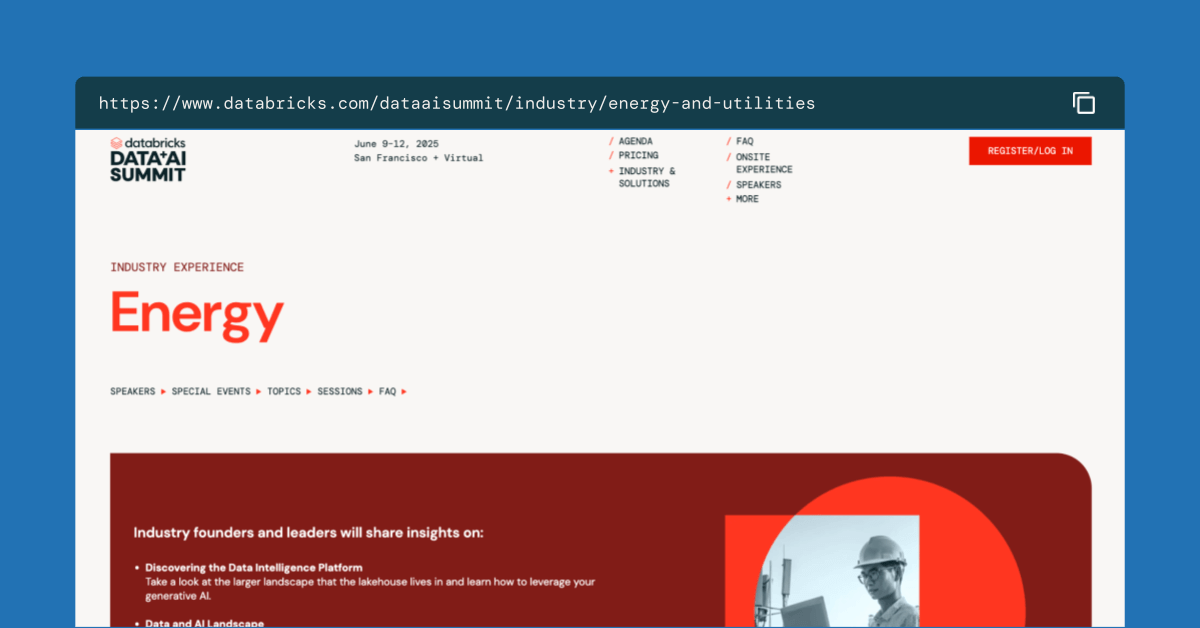This screenshot has width=1200, height=628.
Task: Jump to the Sessions section
Action: coord(340,392)
